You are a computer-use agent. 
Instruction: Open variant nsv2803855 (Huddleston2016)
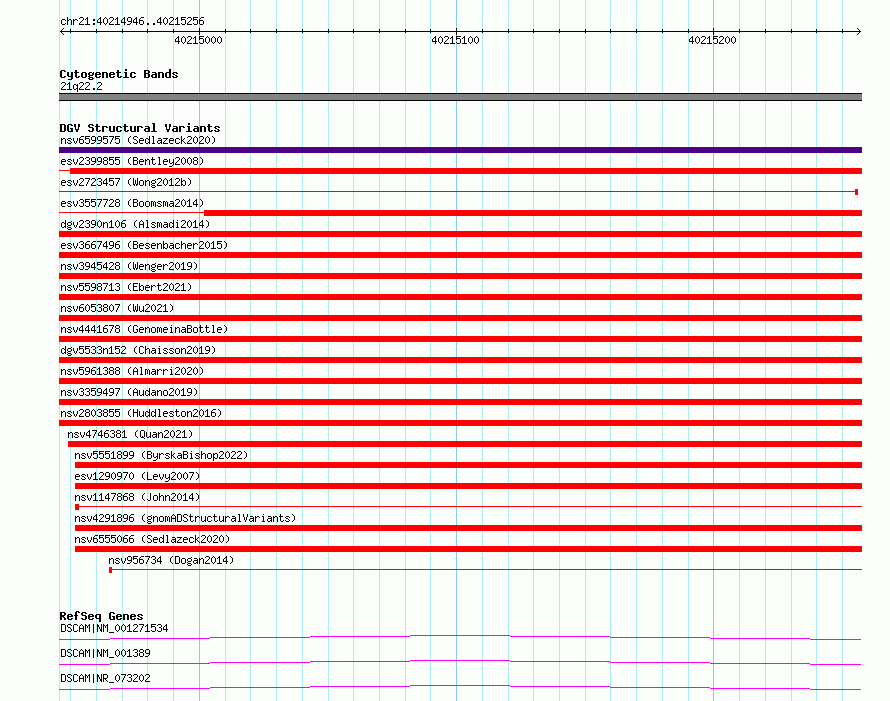coord(141,413)
